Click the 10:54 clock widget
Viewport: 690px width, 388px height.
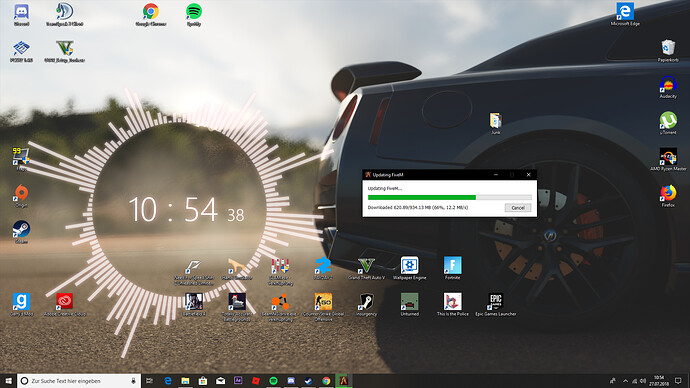click(x=187, y=209)
